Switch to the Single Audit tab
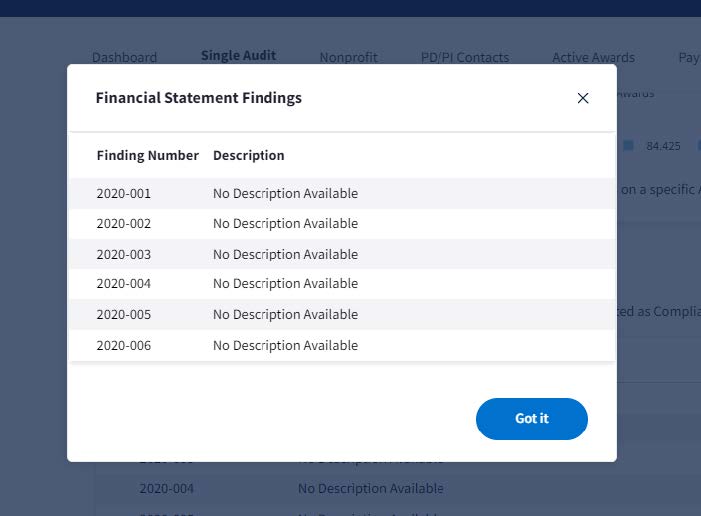701x516 pixels. point(238,56)
